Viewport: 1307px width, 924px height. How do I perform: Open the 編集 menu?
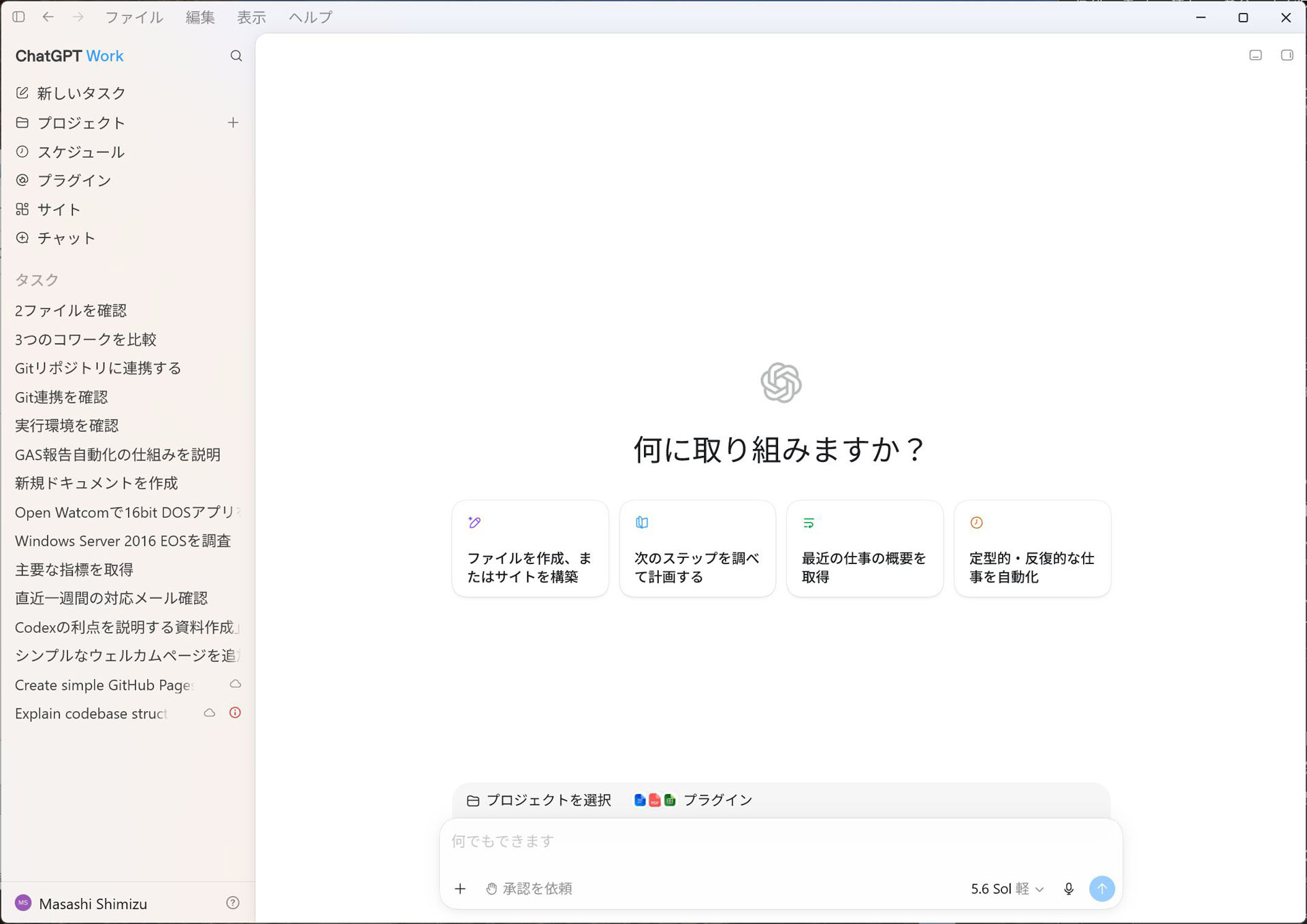200,17
